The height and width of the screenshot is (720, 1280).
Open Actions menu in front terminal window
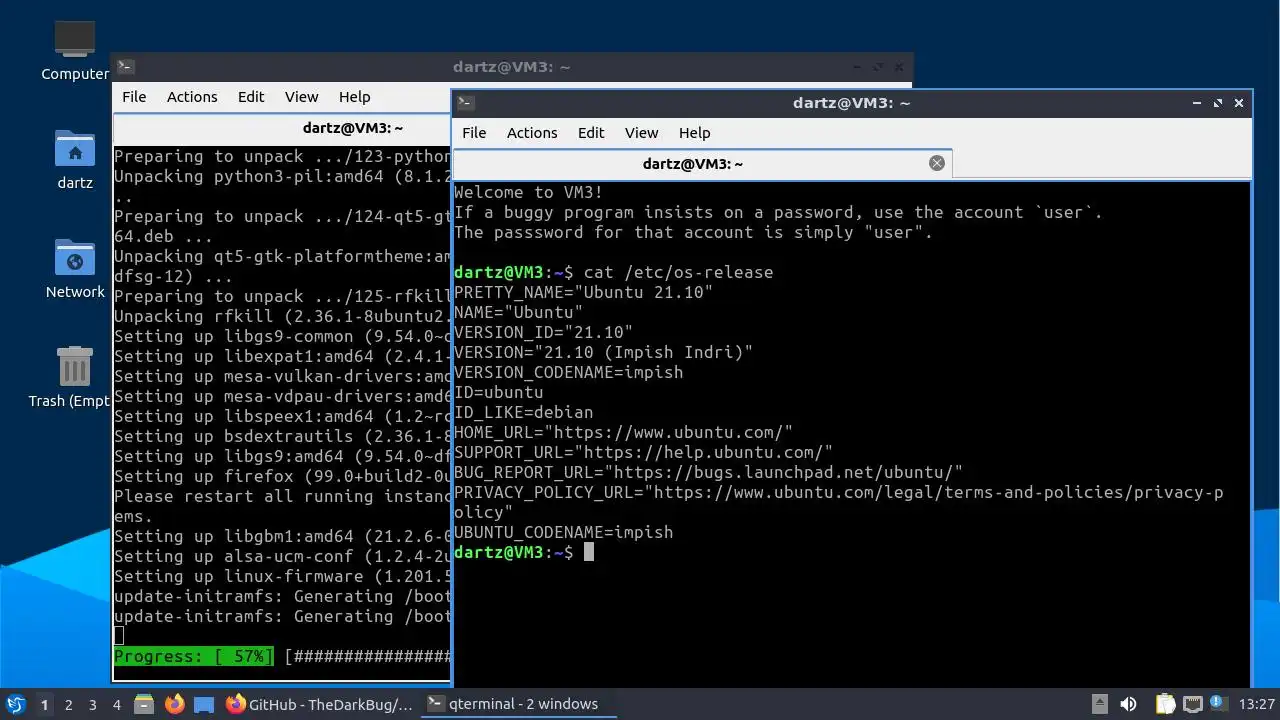[x=532, y=133]
